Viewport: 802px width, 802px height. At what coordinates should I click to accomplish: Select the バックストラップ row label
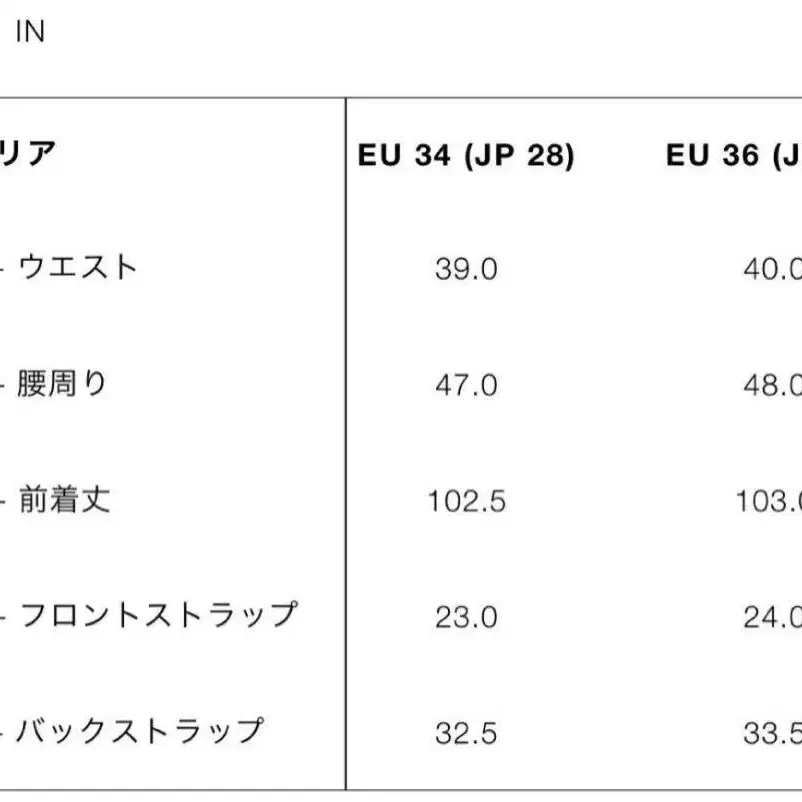pyautogui.click(x=140, y=731)
